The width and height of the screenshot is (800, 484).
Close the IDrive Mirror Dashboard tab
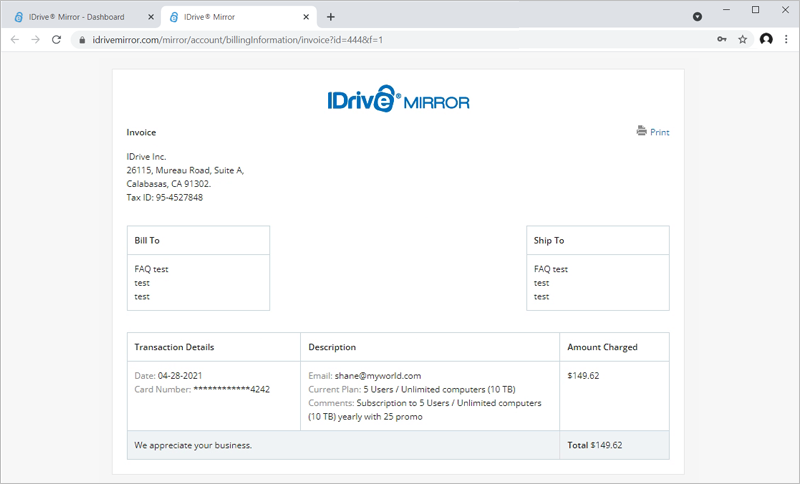[x=151, y=17]
